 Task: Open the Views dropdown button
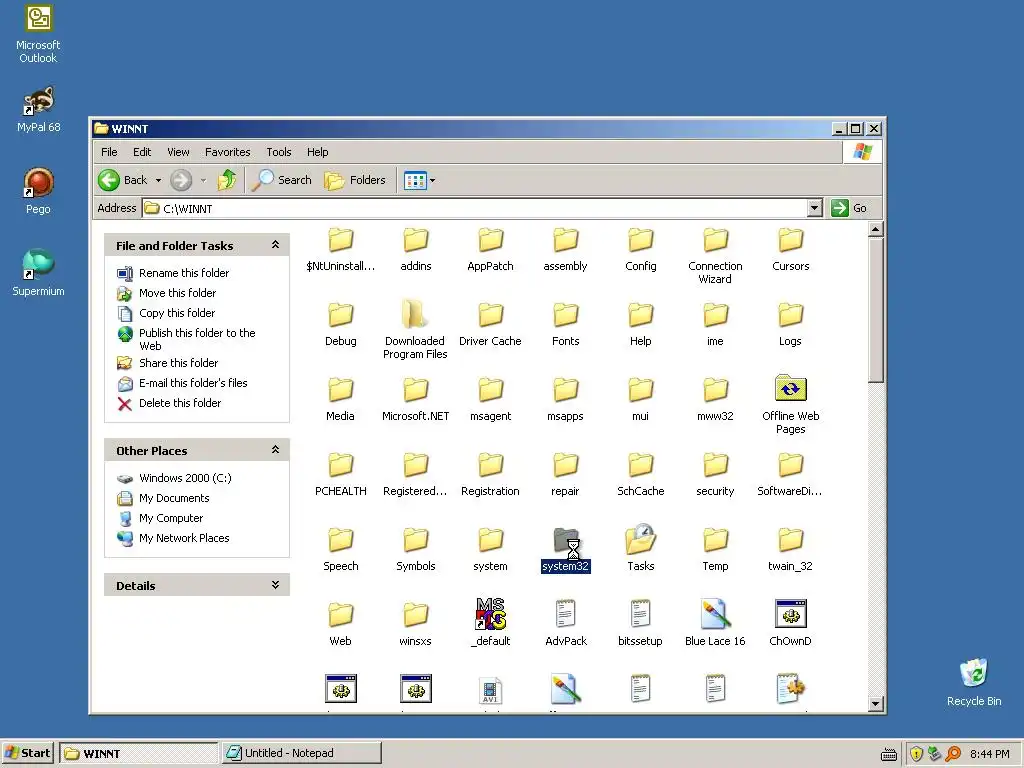pos(419,180)
